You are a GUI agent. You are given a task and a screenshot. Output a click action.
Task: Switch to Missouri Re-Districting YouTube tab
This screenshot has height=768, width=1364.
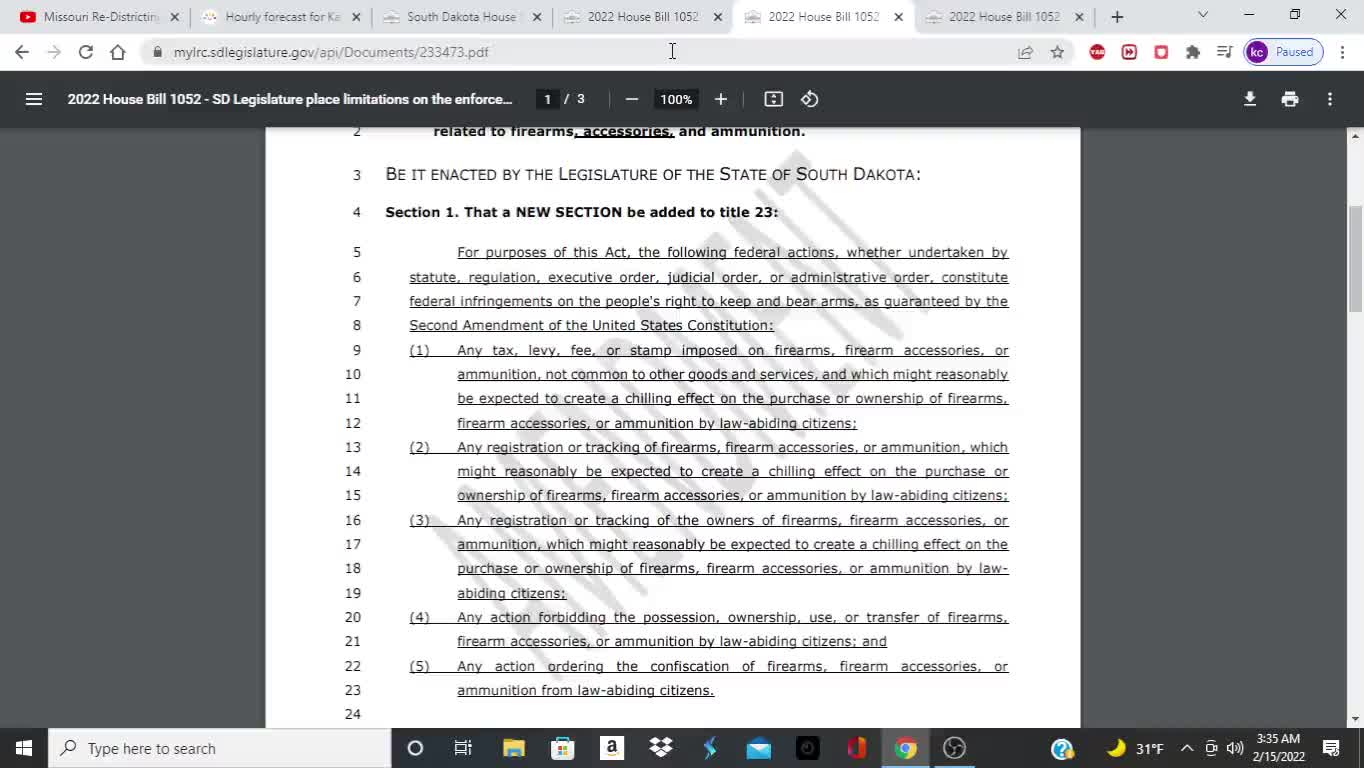[x=98, y=17]
